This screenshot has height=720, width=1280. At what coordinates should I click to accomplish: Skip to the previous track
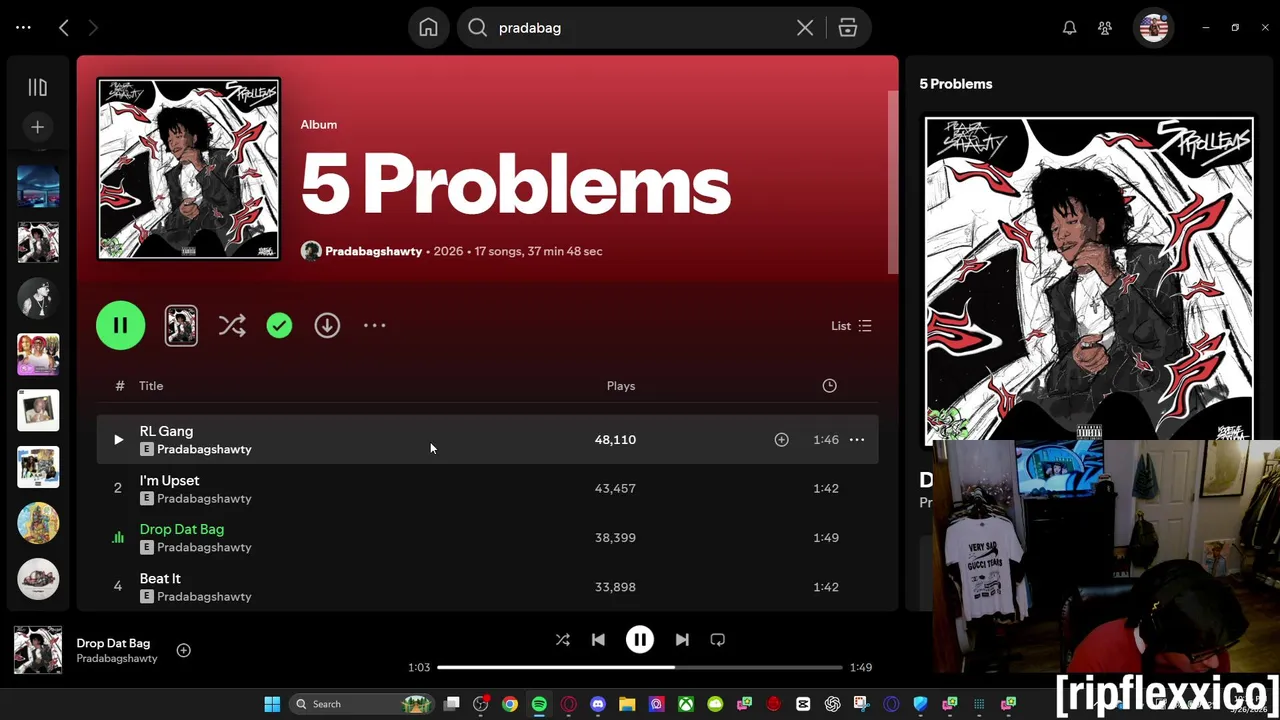(x=598, y=640)
